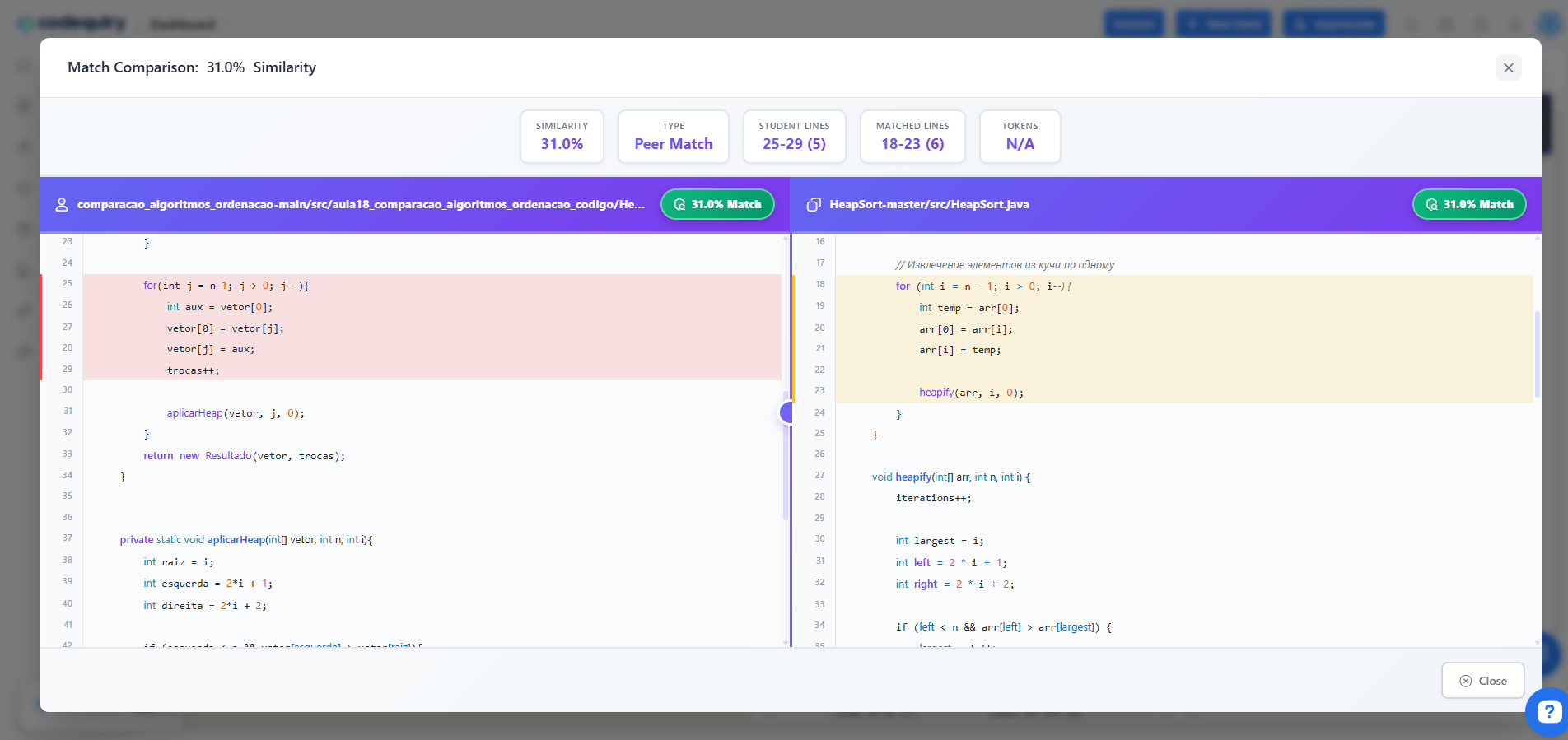The image size is (1568, 740).
Task: Click line 25 for loop in left pane
Action: click(226, 286)
